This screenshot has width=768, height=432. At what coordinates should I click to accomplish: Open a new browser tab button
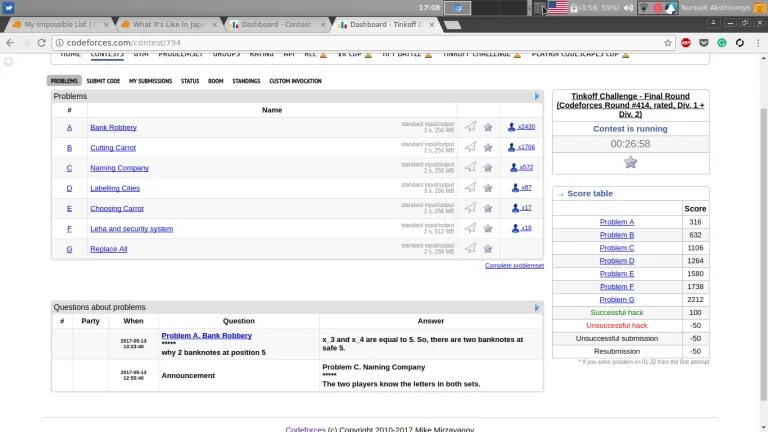[453, 24]
